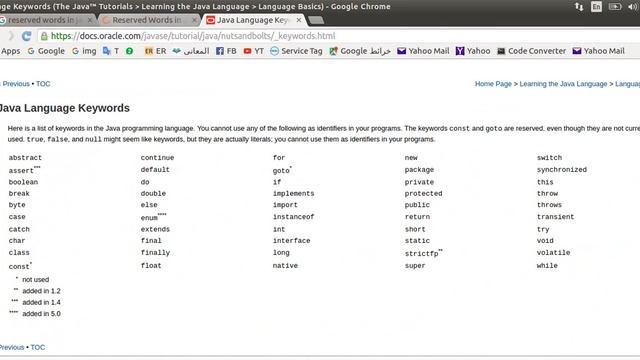This screenshot has width=640, height=360.
Task: Click the battery status icon
Action: [615, 7]
